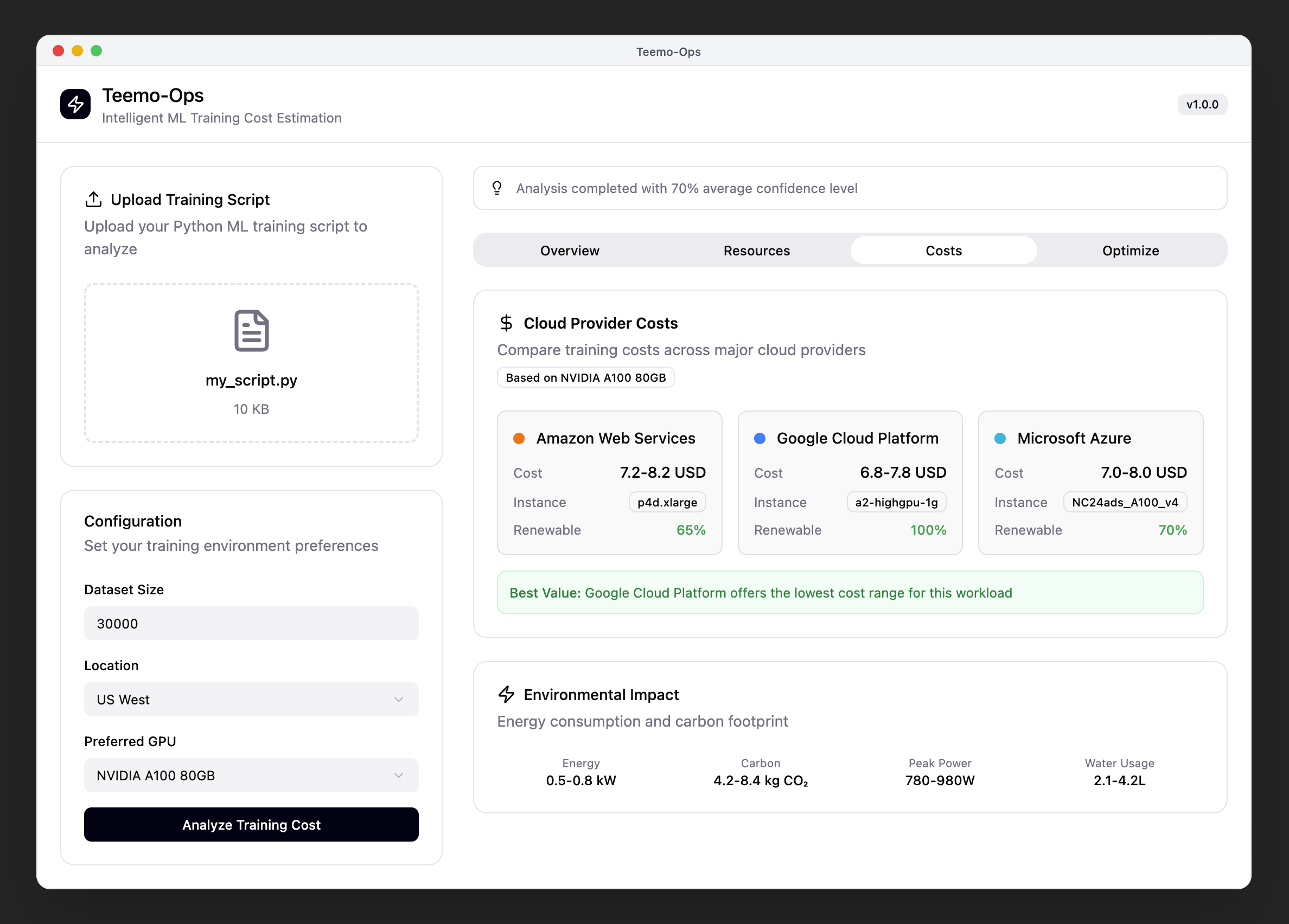The height and width of the screenshot is (924, 1289).
Task: Click the blue dot for Google Cloud Platform
Action: (x=760, y=439)
